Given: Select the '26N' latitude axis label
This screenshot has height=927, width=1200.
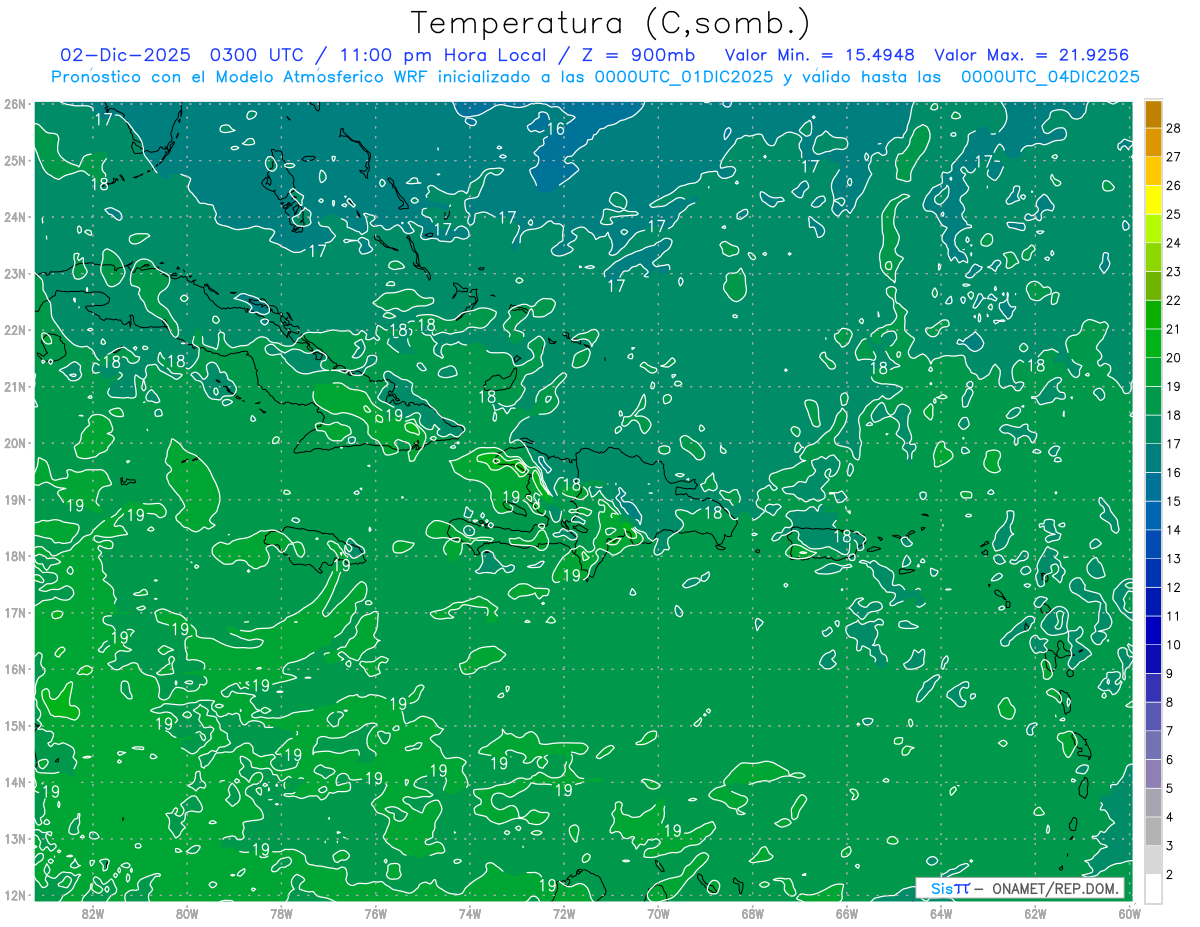Looking at the screenshot, I should (15, 104).
